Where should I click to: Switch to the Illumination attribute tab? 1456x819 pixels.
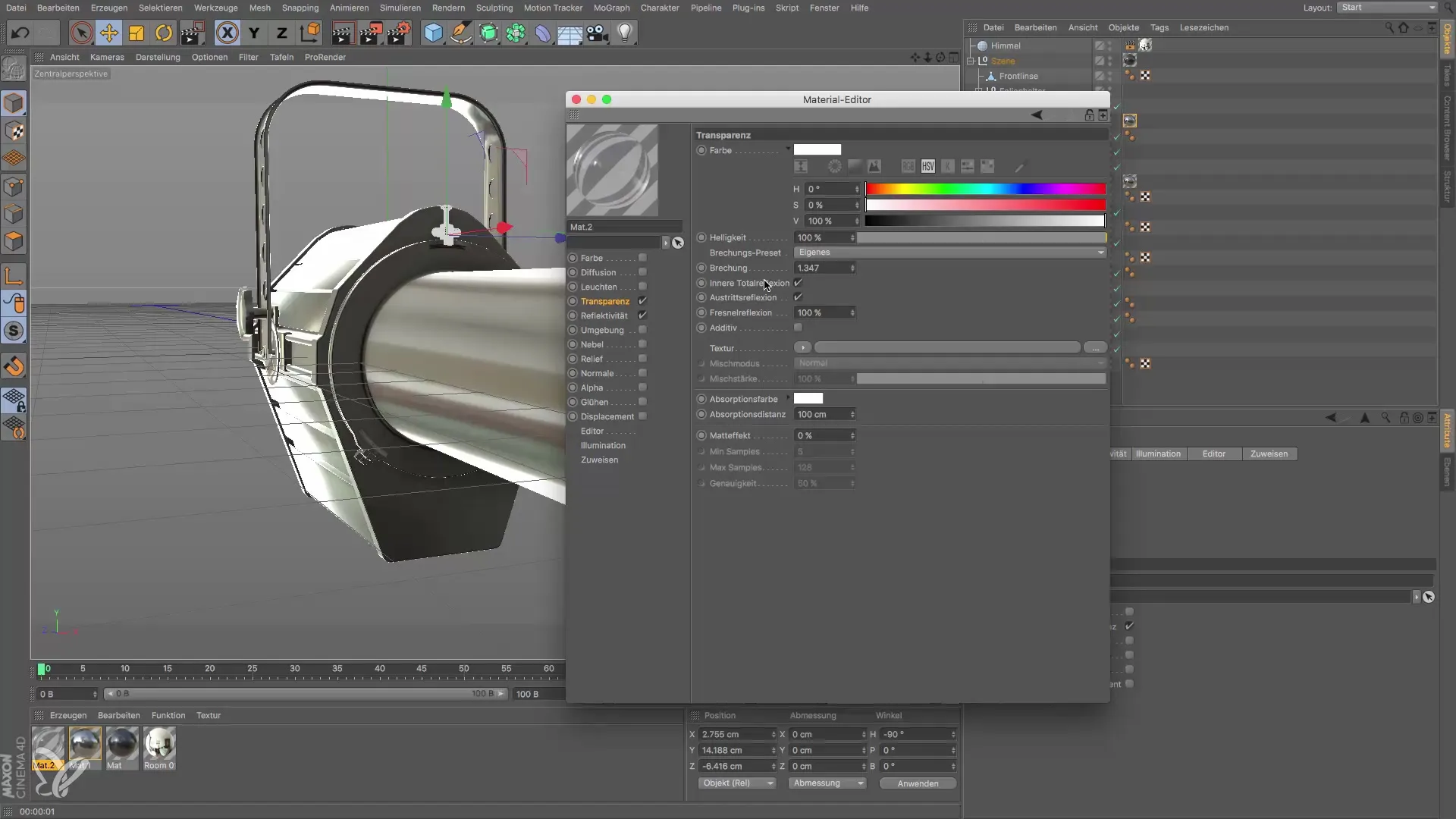point(1158,453)
